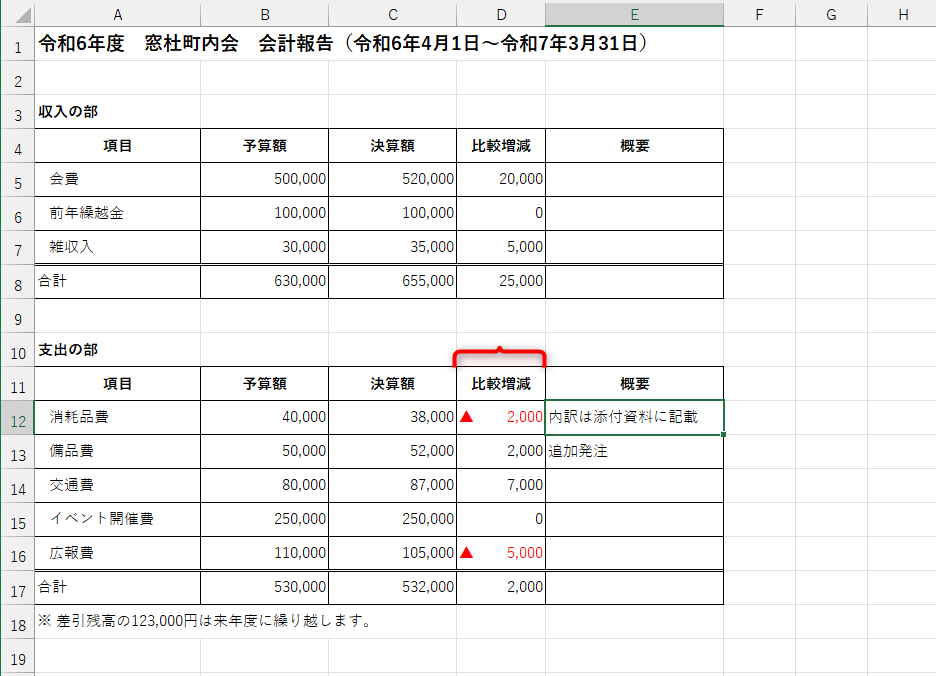Click 概要 header in the income table
The image size is (936, 676).
(634, 146)
